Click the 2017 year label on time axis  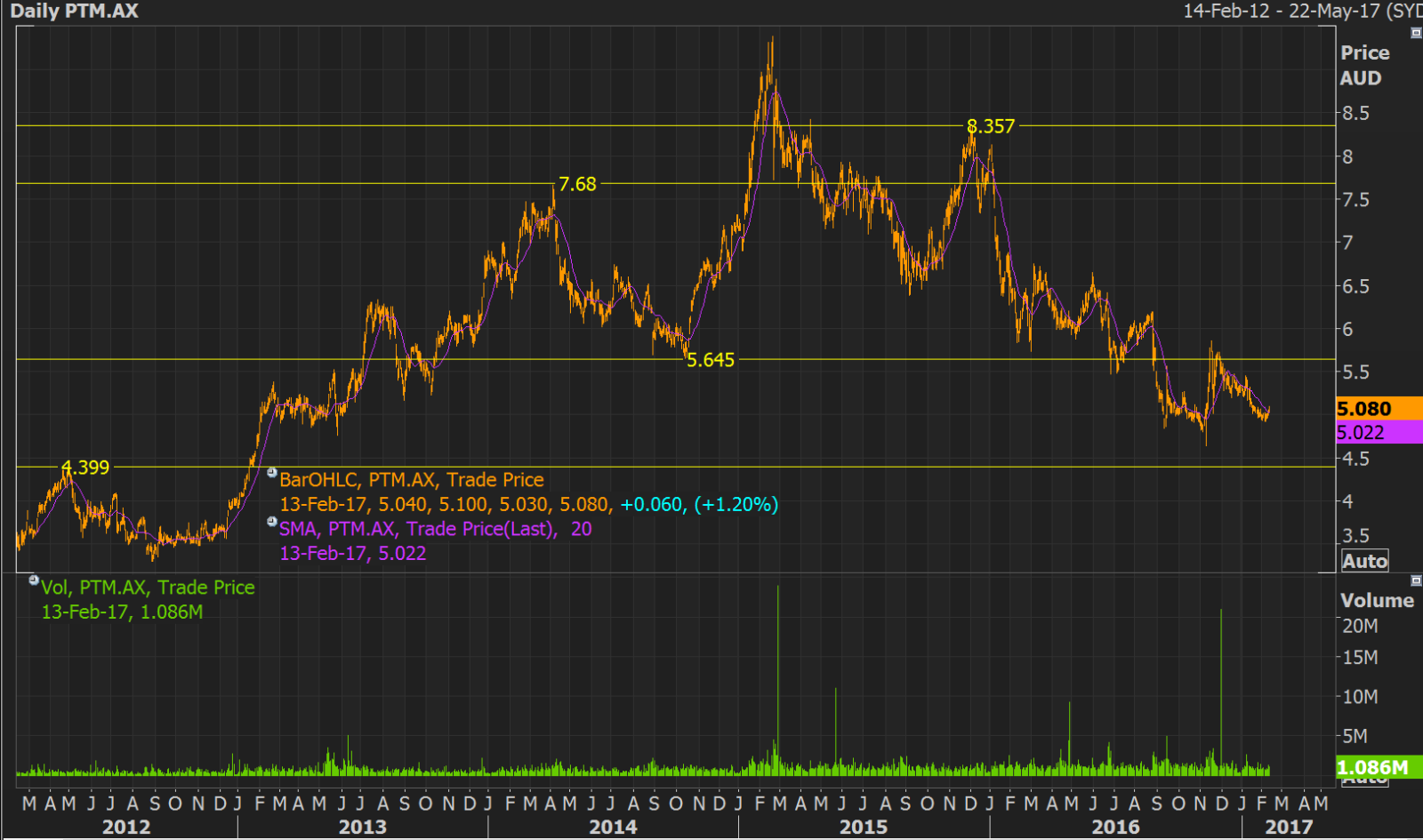[1289, 827]
